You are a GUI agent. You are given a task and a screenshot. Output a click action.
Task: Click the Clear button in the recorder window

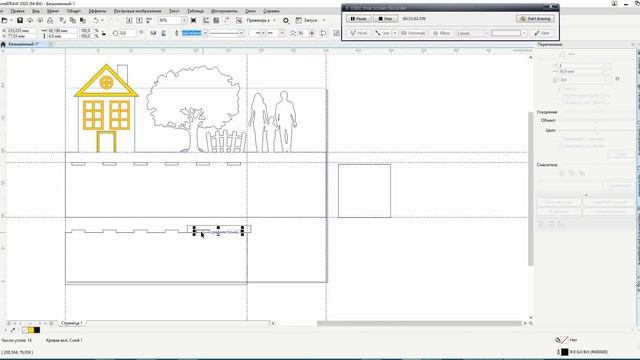tap(543, 33)
